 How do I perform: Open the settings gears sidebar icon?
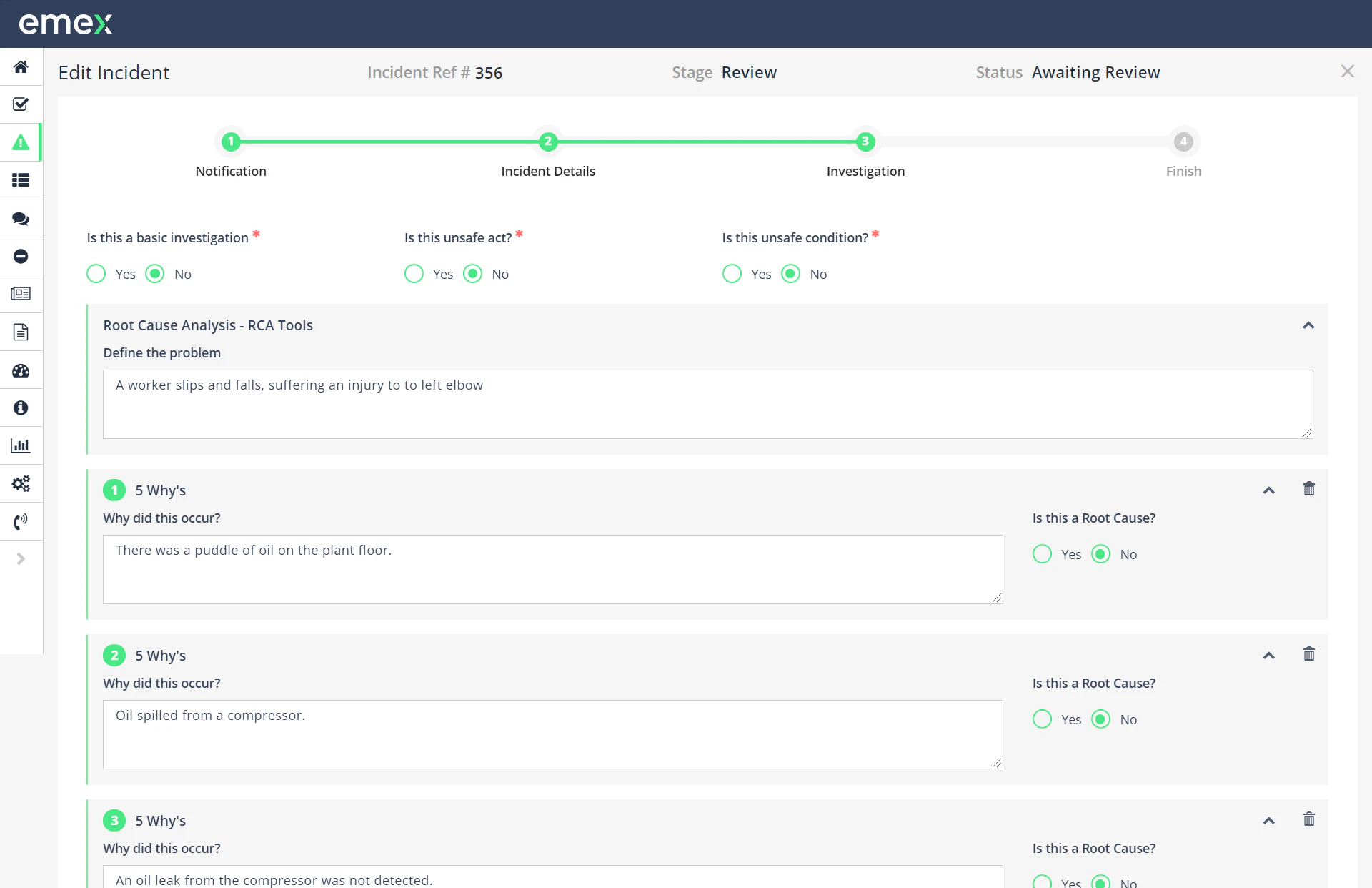(x=21, y=483)
